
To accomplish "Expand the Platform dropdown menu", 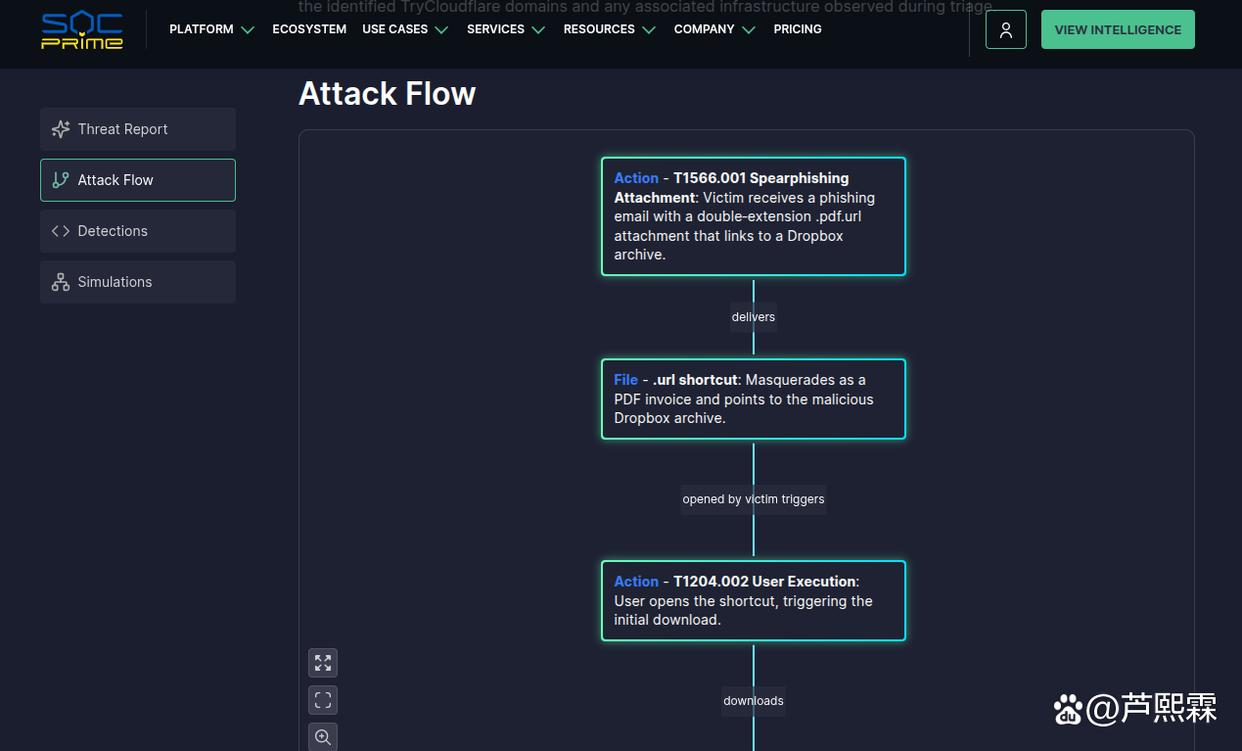I will (x=211, y=30).
